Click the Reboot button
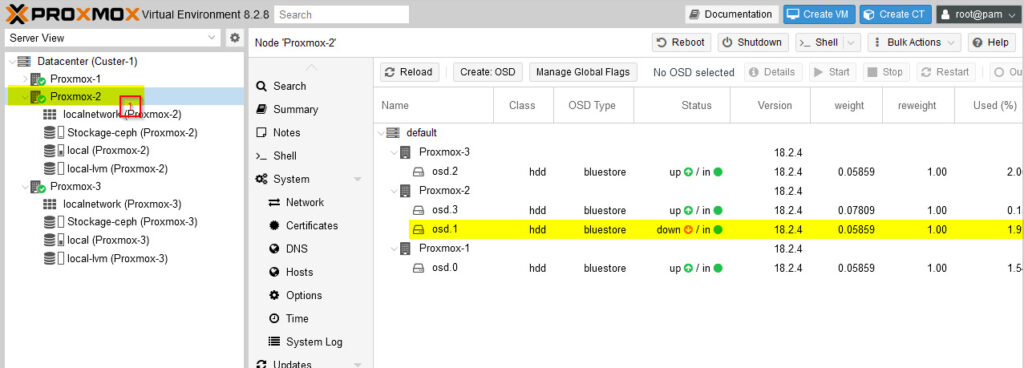This screenshot has height=368, width=1024. coord(682,42)
